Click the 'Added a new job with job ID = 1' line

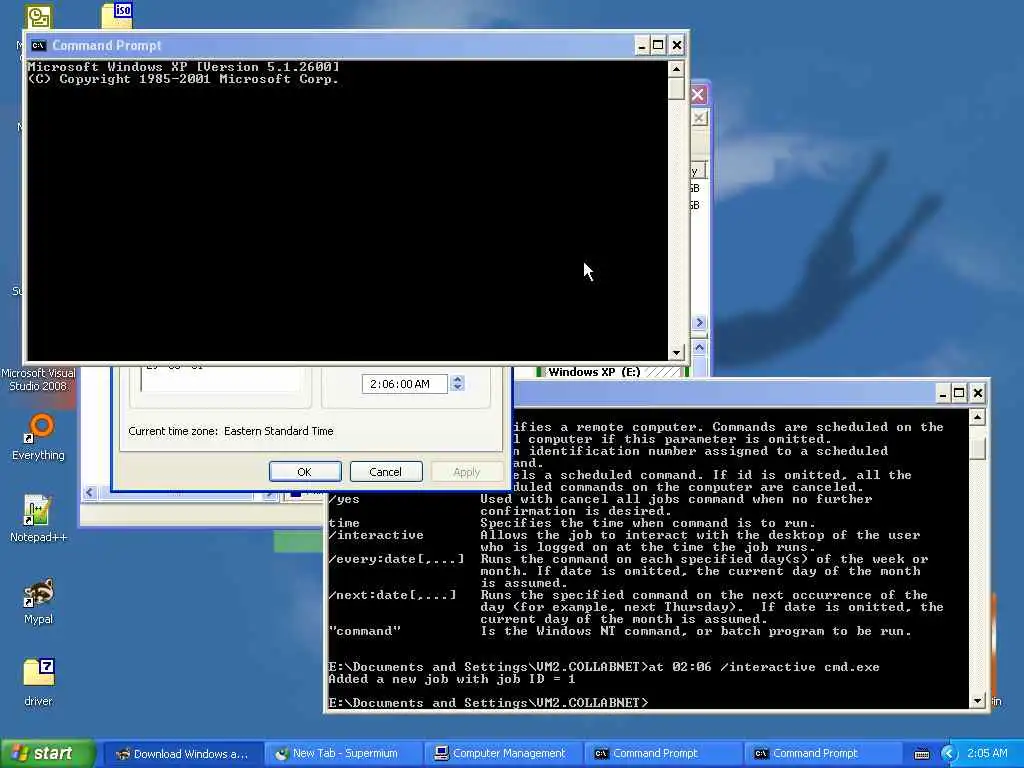pos(452,679)
